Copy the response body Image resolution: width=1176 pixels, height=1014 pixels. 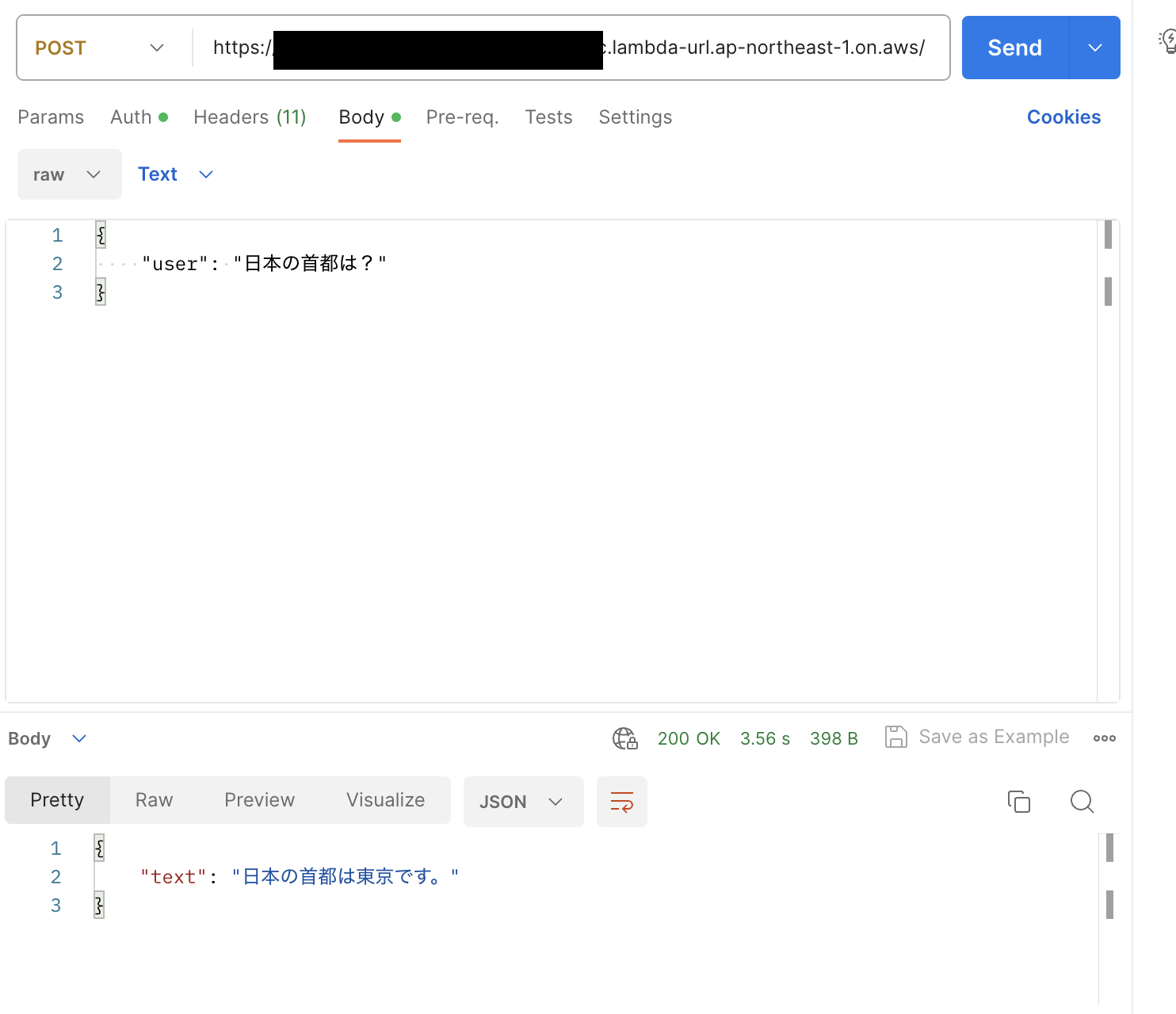pos(1019,802)
